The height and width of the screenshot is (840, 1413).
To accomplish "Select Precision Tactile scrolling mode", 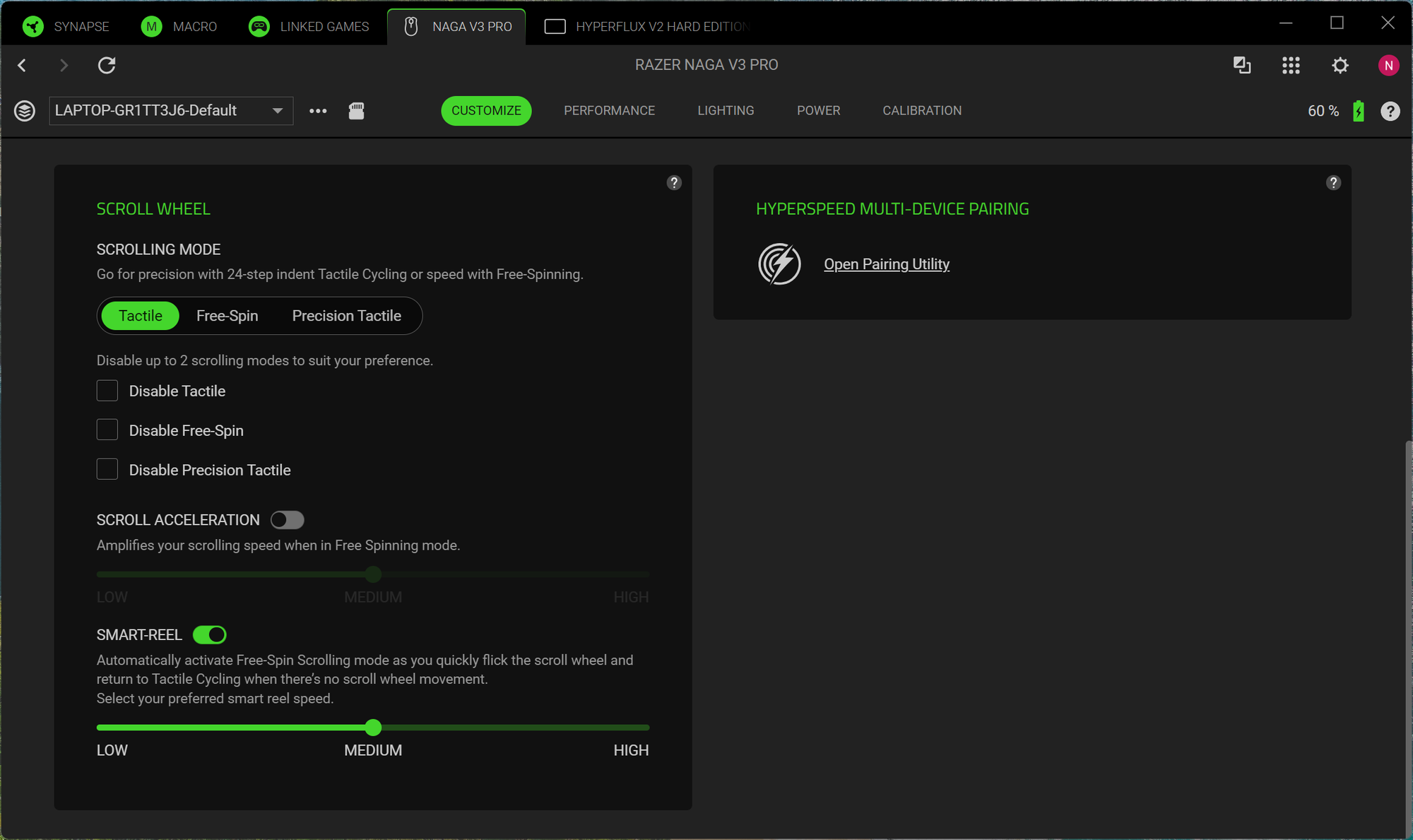I will [x=347, y=316].
